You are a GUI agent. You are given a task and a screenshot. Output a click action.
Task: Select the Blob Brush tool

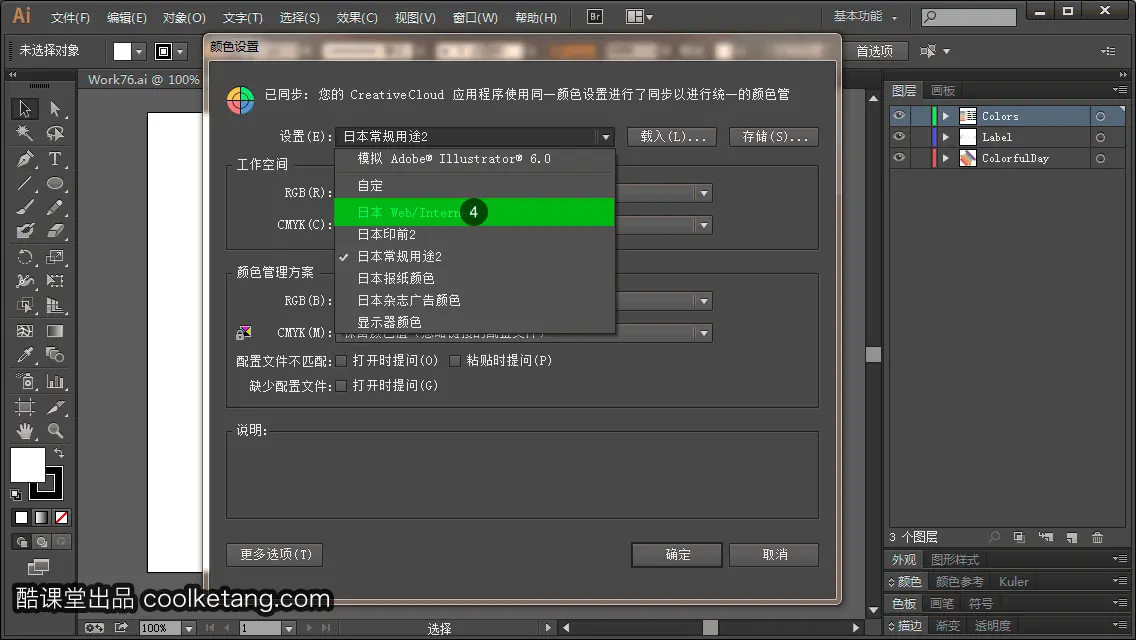pyautogui.click(x=25, y=231)
